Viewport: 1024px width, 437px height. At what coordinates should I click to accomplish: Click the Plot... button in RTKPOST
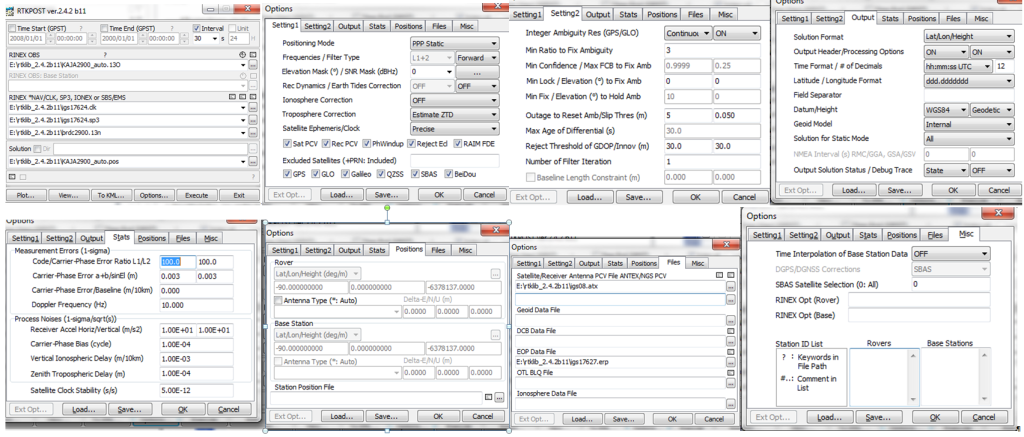pos(26,195)
